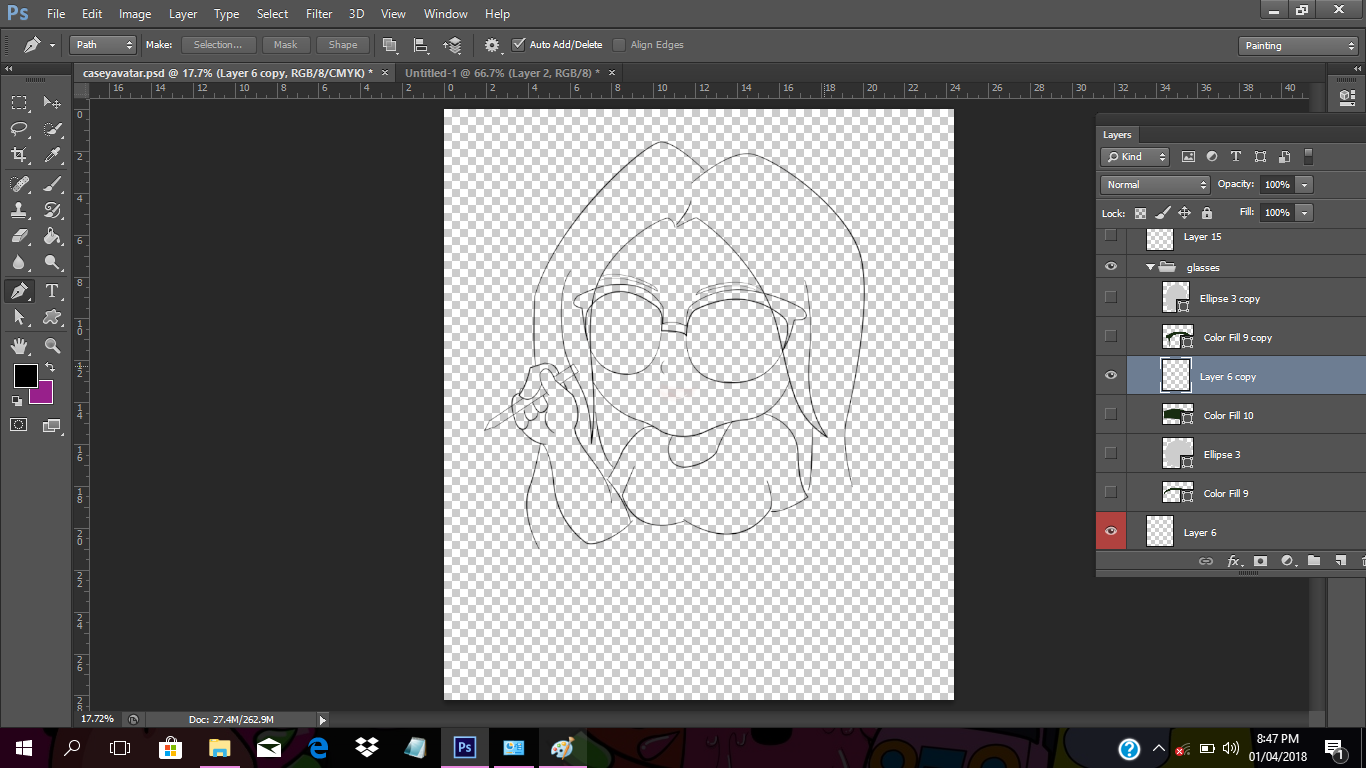The height and width of the screenshot is (768, 1366).
Task: Select the History Brush tool
Action: (52, 210)
